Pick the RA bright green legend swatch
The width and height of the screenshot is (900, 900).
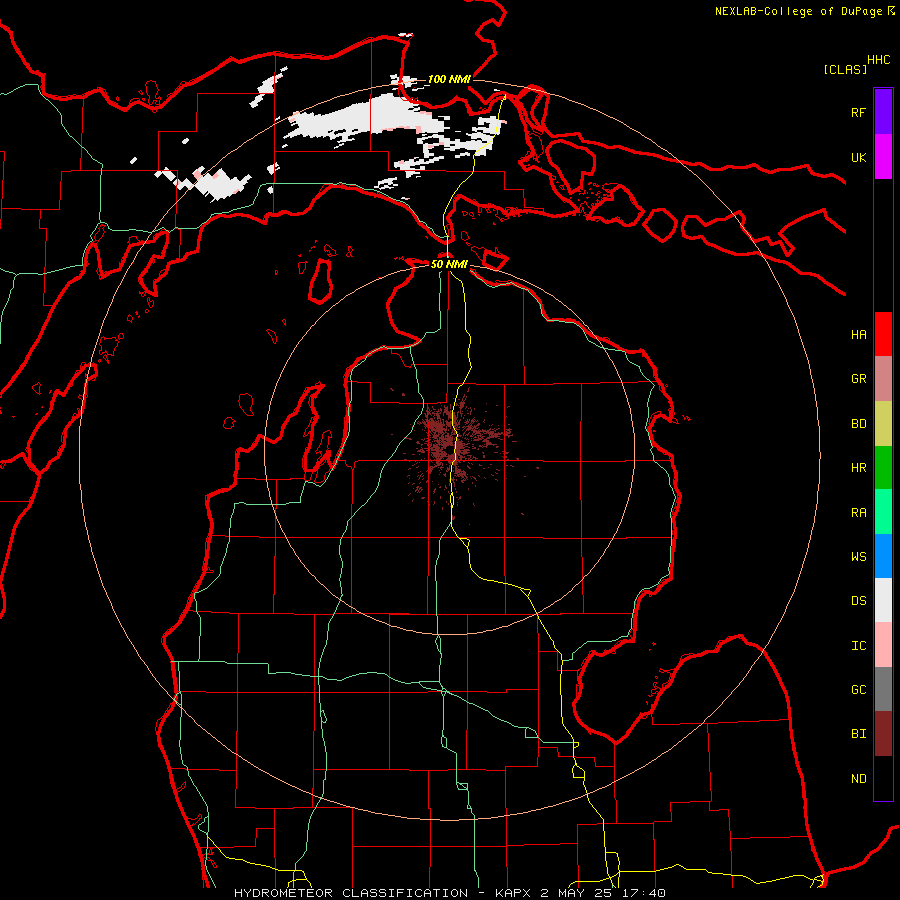coord(883,512)
